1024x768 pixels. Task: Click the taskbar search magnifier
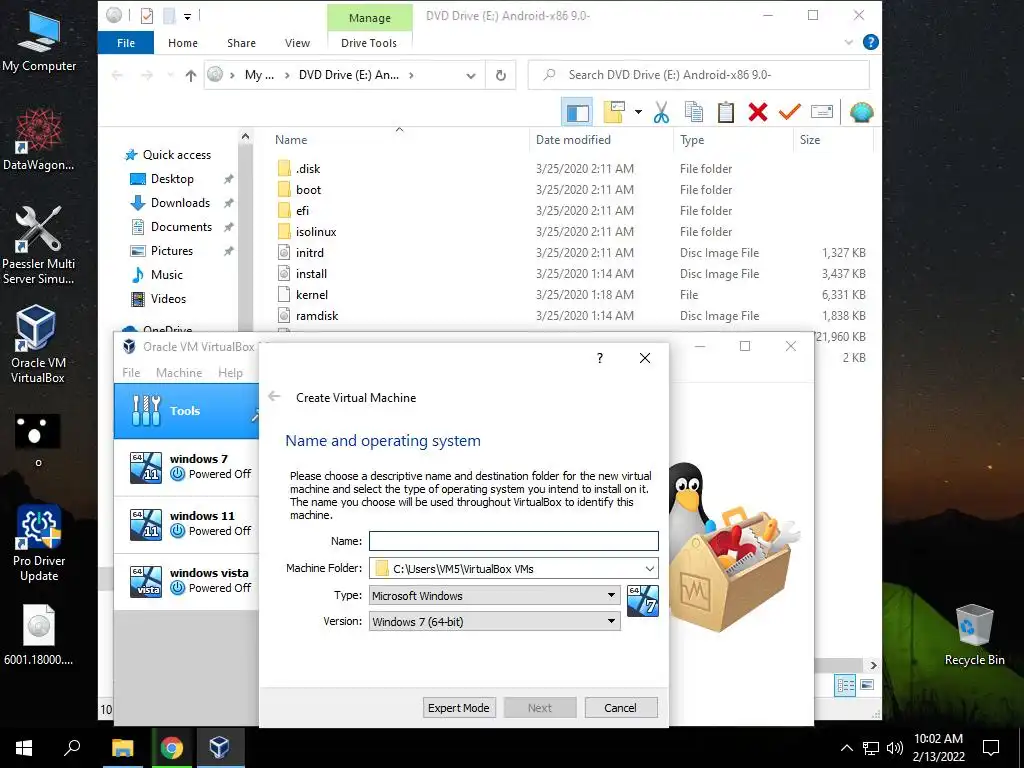tap(72, 748)
